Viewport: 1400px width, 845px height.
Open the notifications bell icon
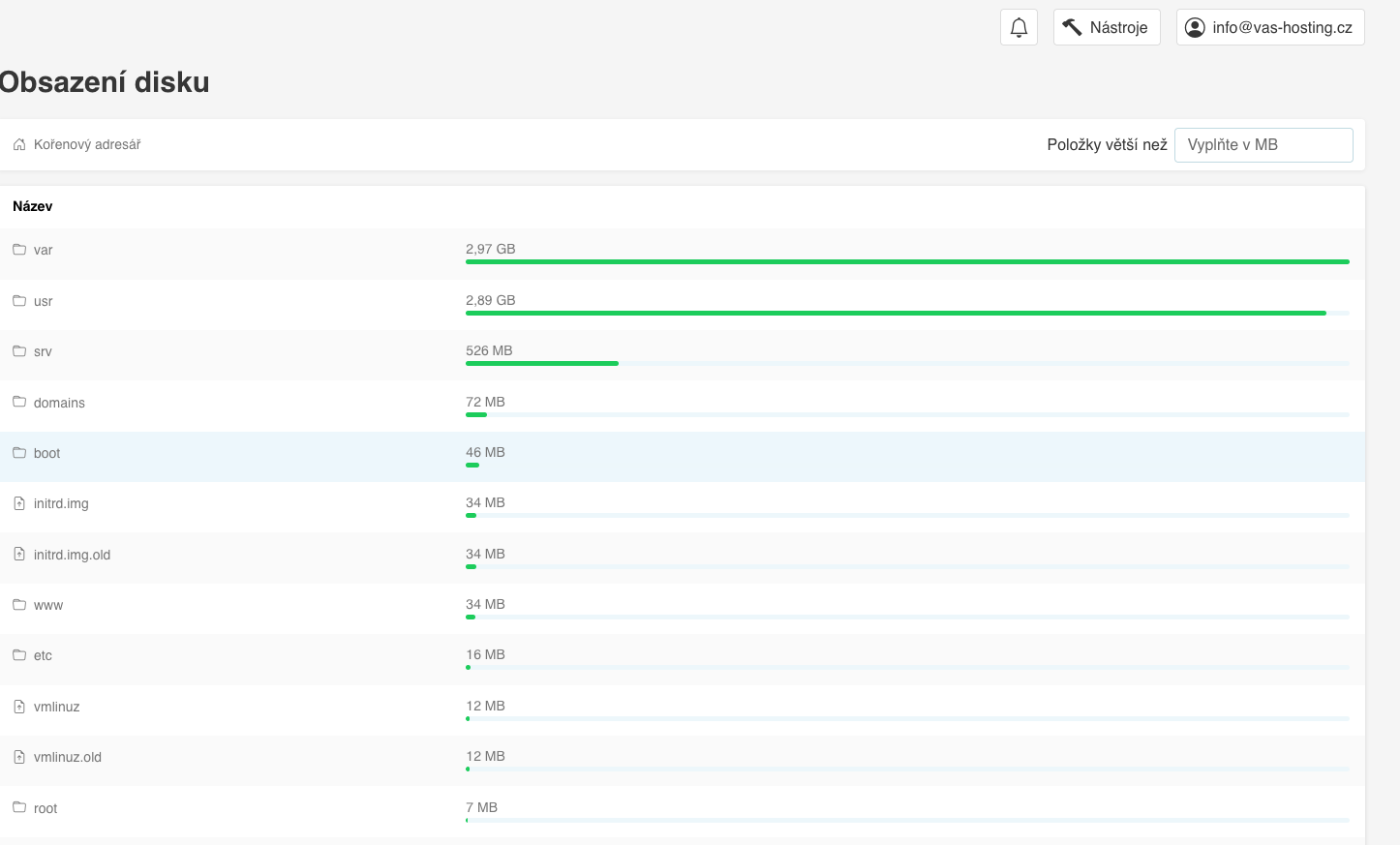tap(1019, 27)
